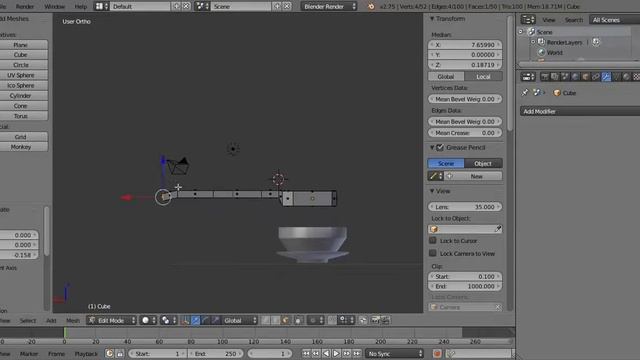Image resolution: width=640 pixels, height=360 pixels.
Task: Open the Render Layers properties tab icon
Action: 555,77
